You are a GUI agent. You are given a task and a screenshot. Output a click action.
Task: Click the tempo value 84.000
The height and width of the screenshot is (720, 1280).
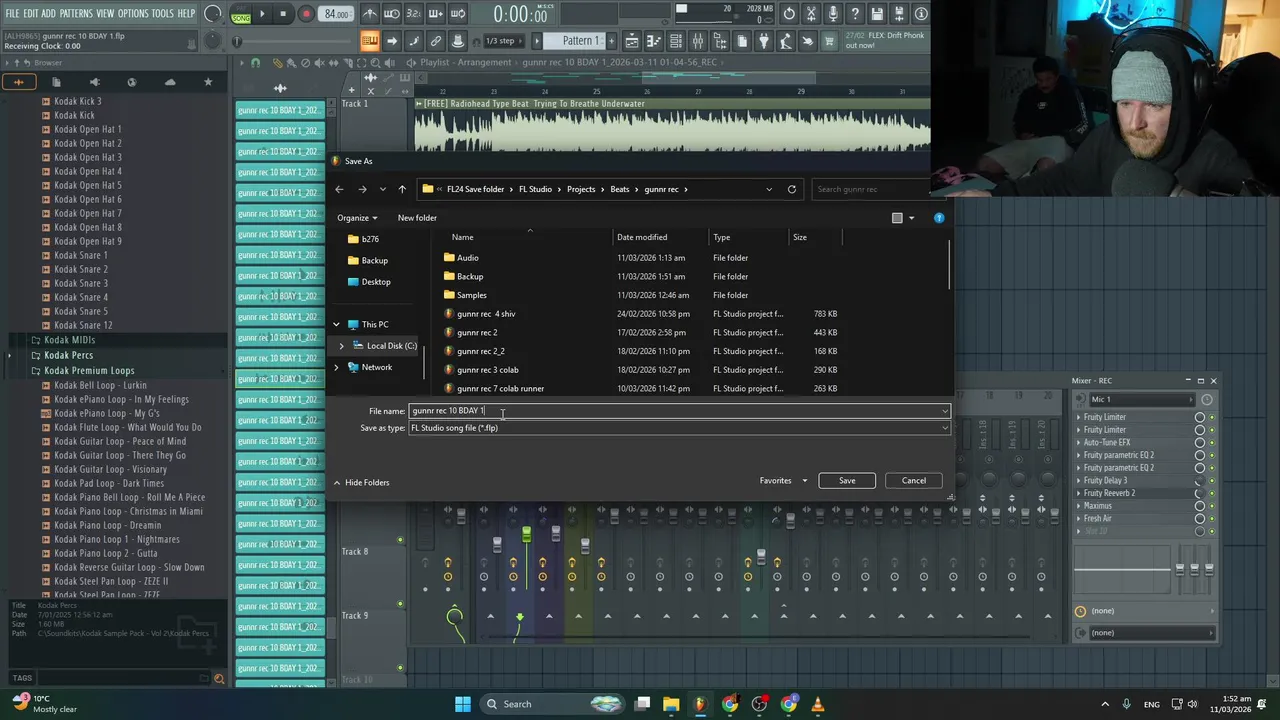336,14
